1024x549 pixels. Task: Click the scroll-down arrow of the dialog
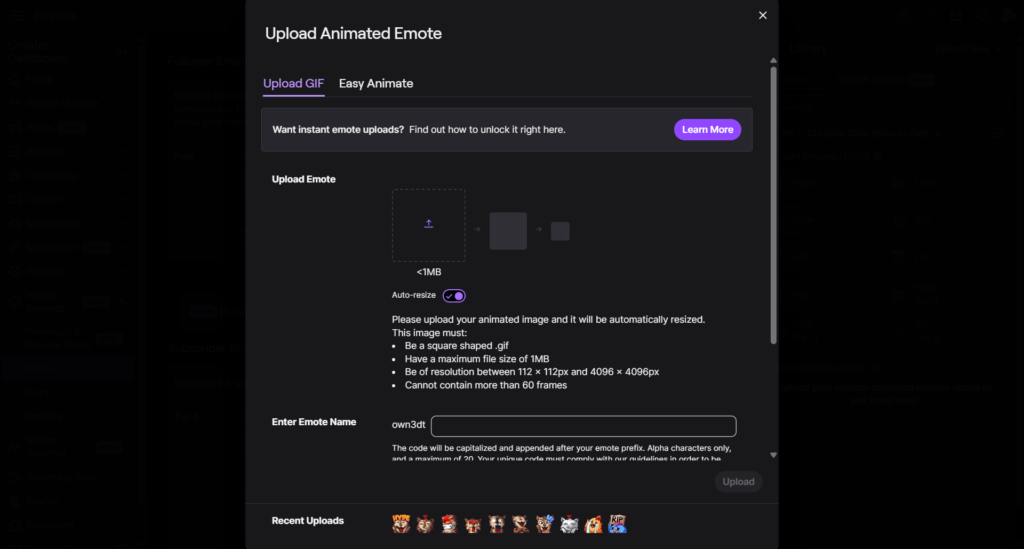tap(773, 455)
